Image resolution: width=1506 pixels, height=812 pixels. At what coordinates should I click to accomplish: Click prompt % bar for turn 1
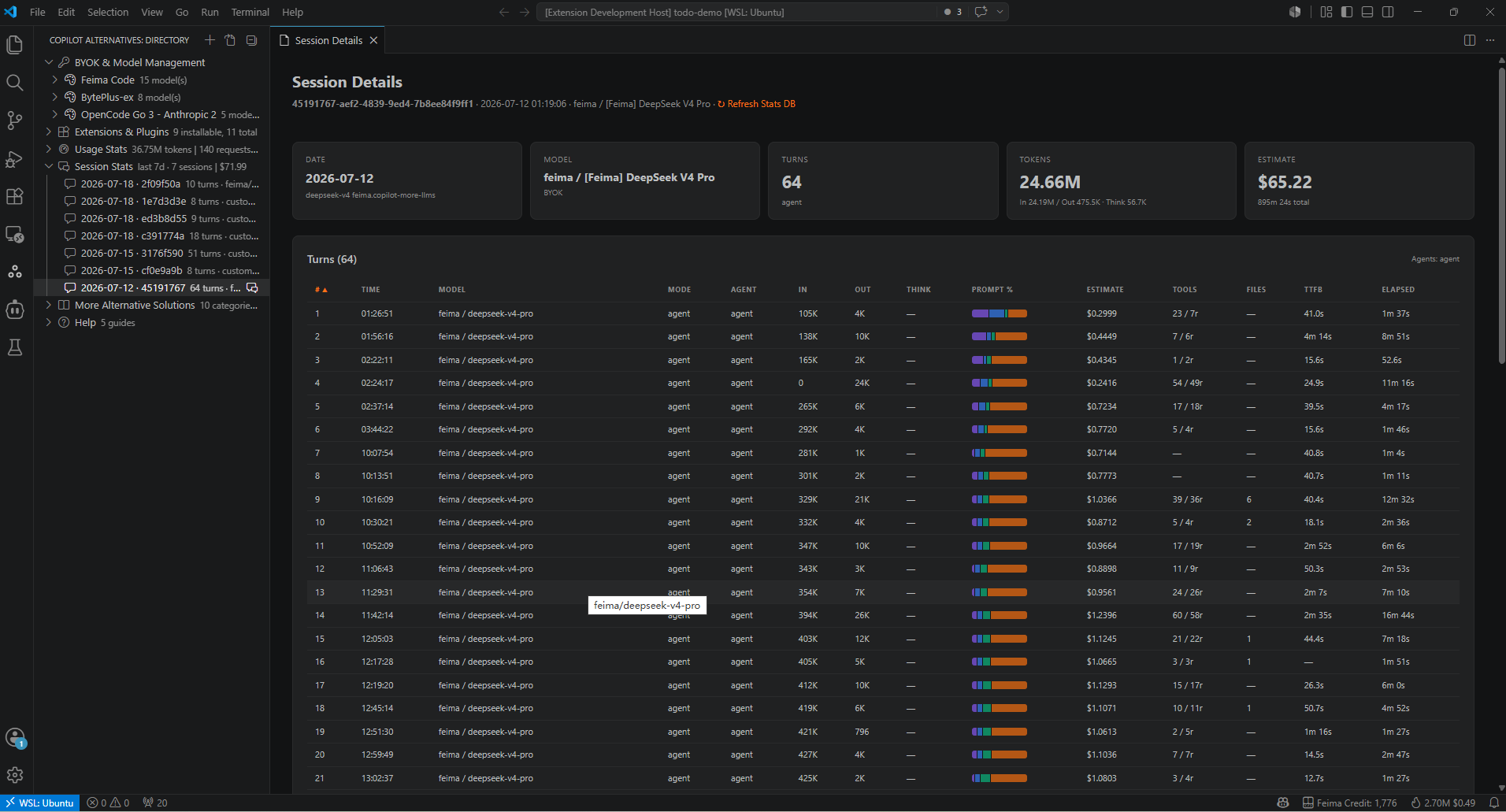click(1000, 313)
